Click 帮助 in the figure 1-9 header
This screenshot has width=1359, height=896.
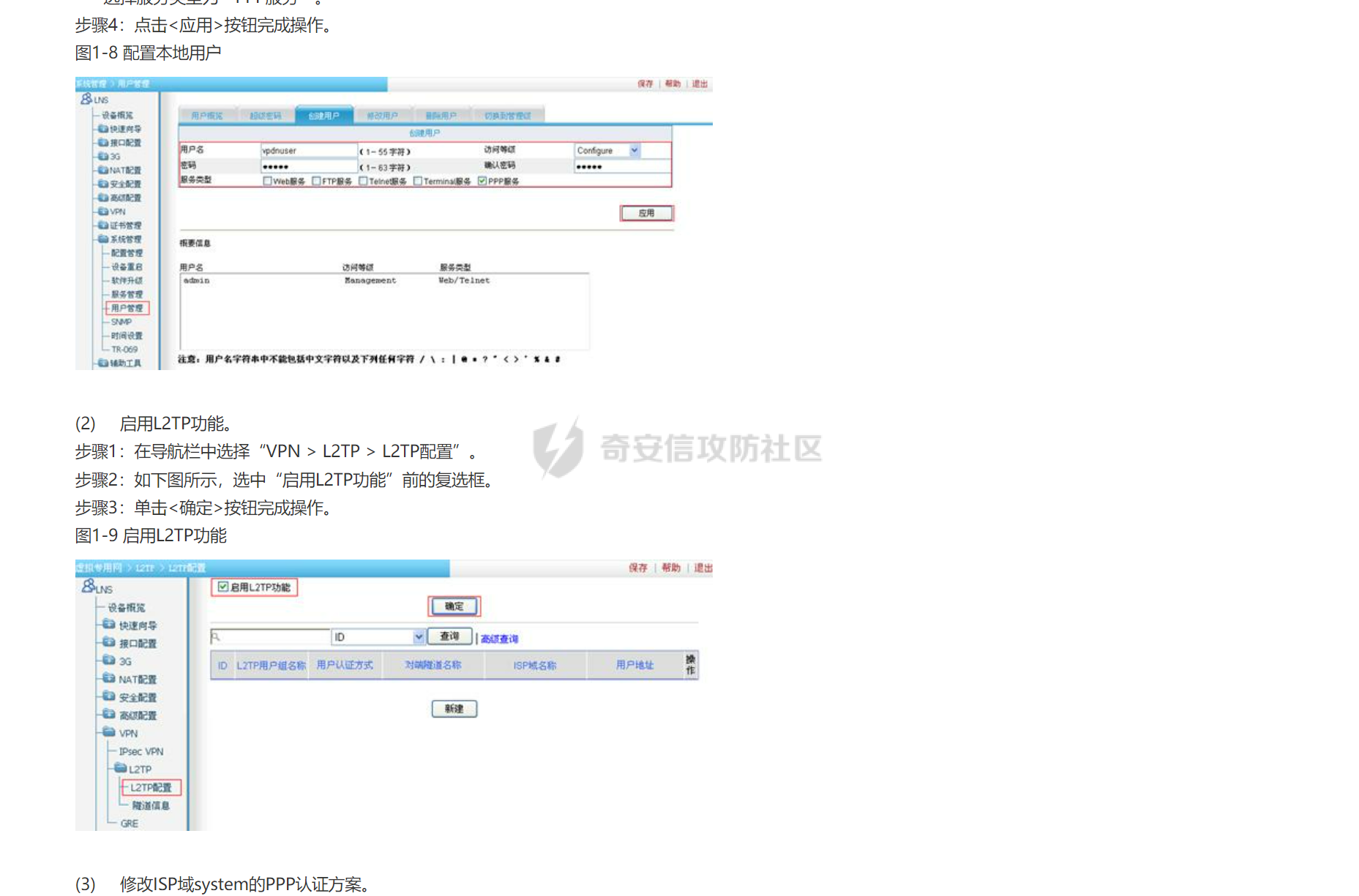[x=671, y=568]
